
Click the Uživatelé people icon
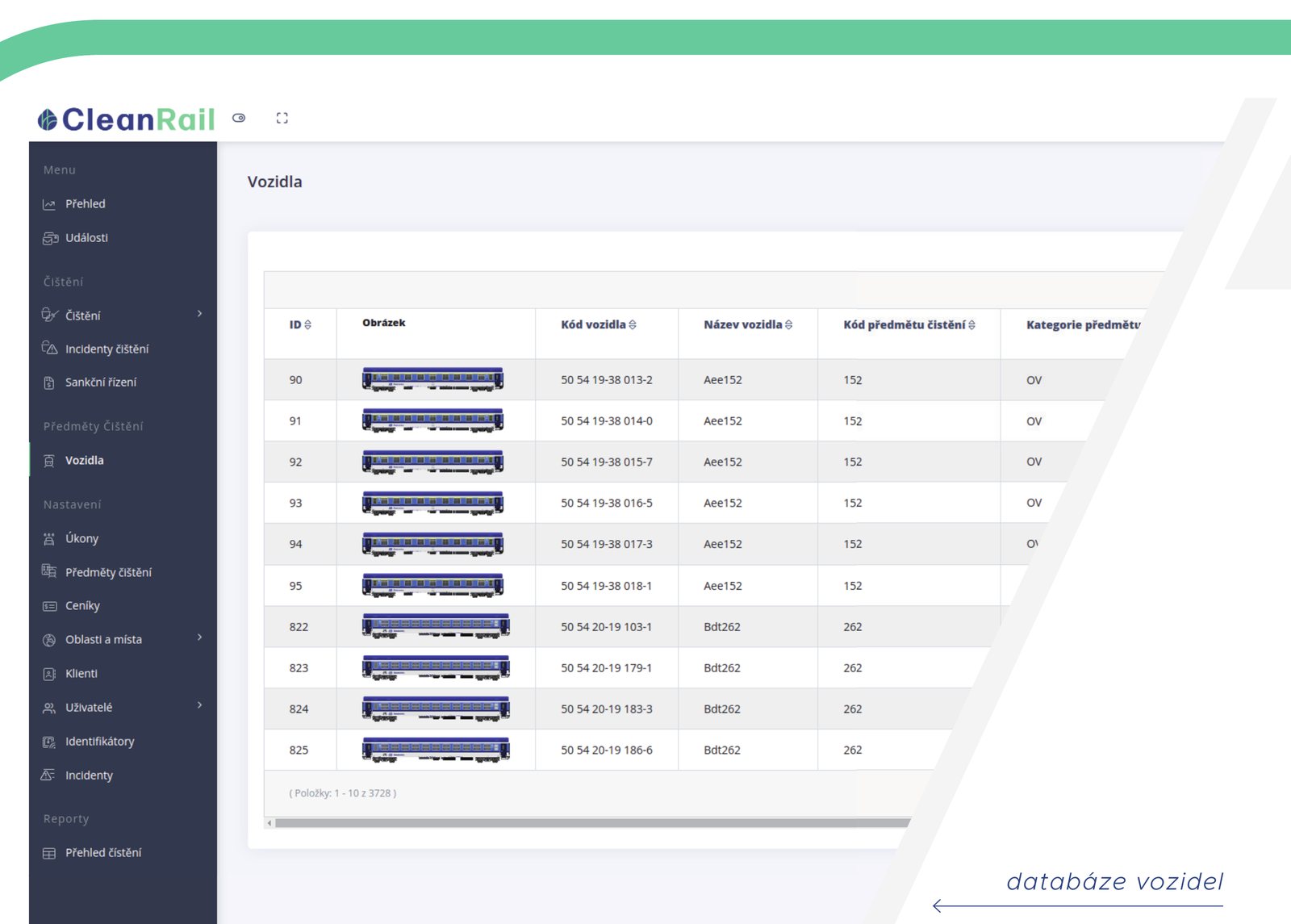[x=49, y=708]
